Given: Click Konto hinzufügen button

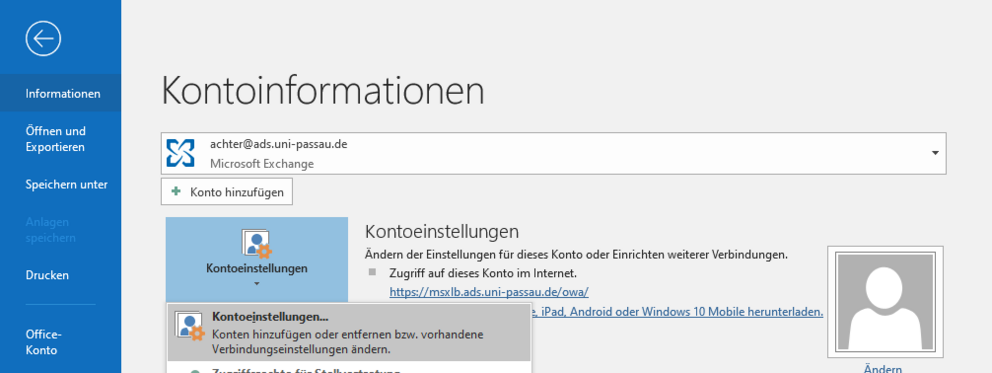Looking at the screenshot, I should tap(226, 192).
